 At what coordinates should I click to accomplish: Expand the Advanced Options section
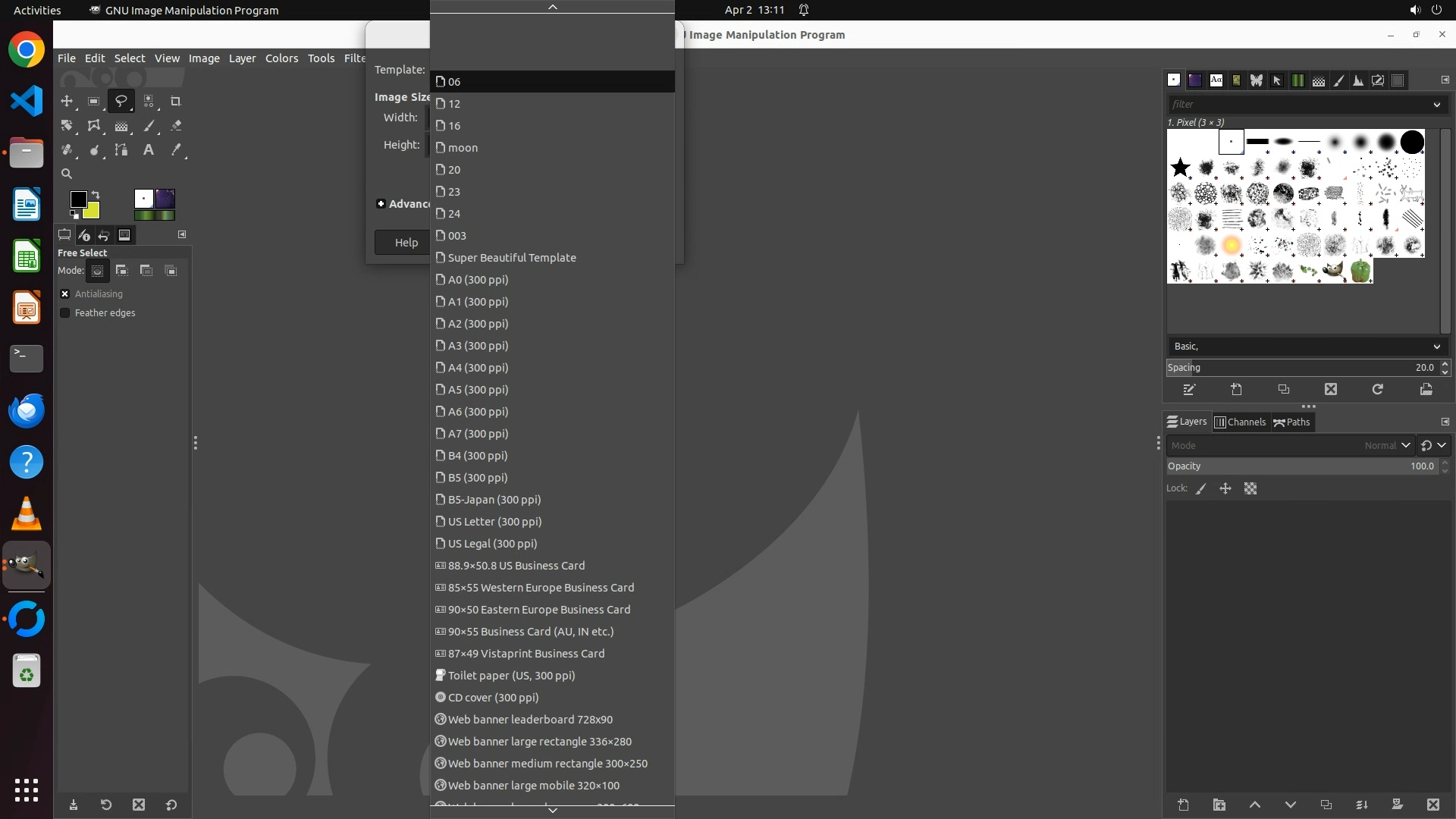point(381,204)
